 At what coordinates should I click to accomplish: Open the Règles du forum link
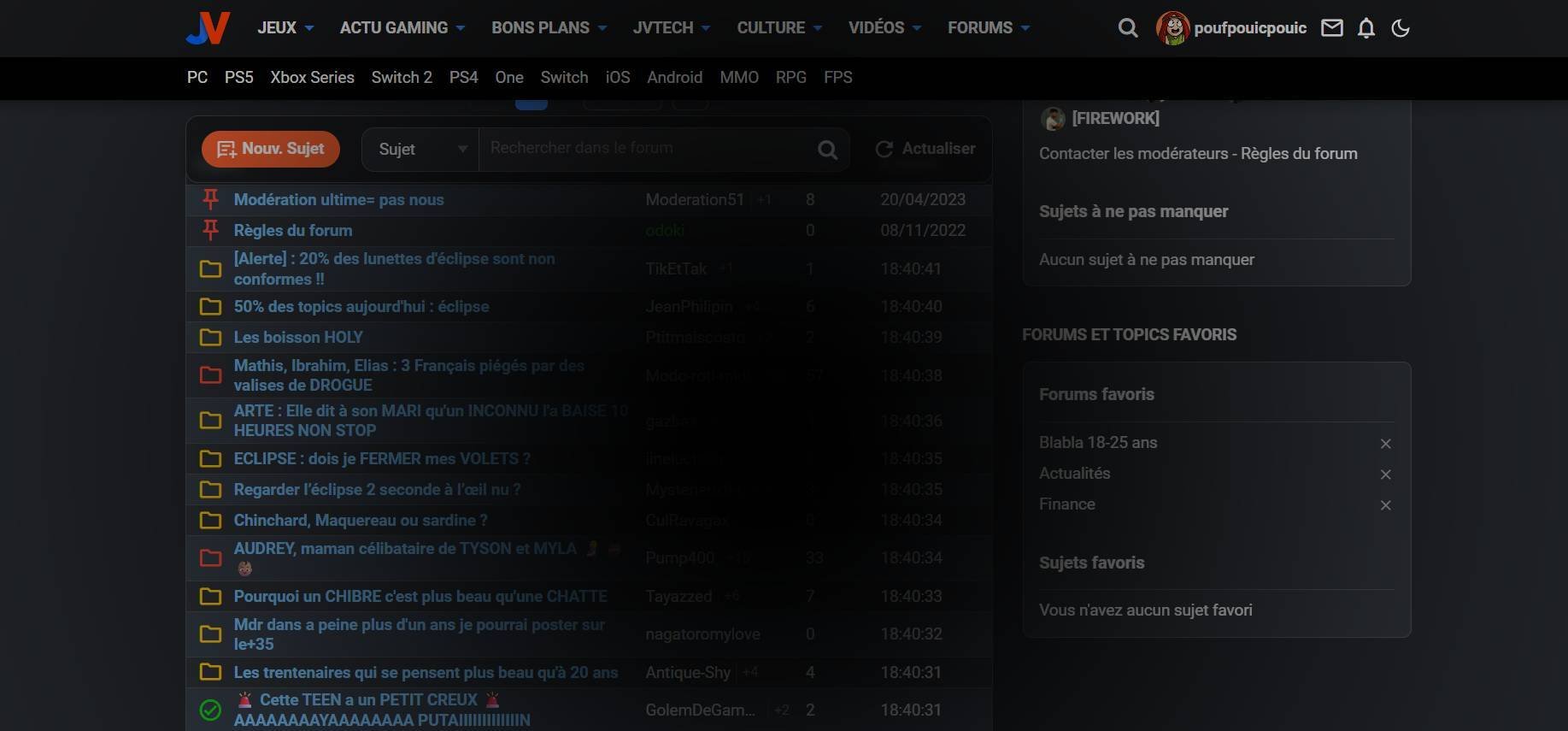pyautogui.click(x=1299, y=154)
